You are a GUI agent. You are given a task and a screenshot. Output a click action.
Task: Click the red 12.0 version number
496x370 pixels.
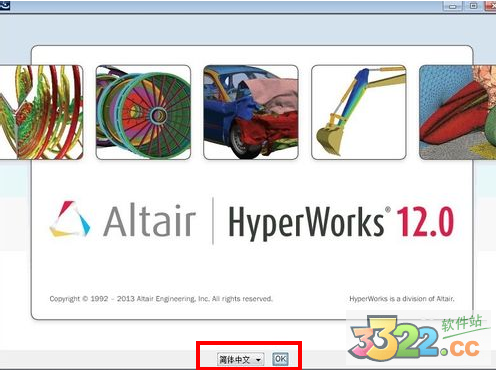coord(425,221)
